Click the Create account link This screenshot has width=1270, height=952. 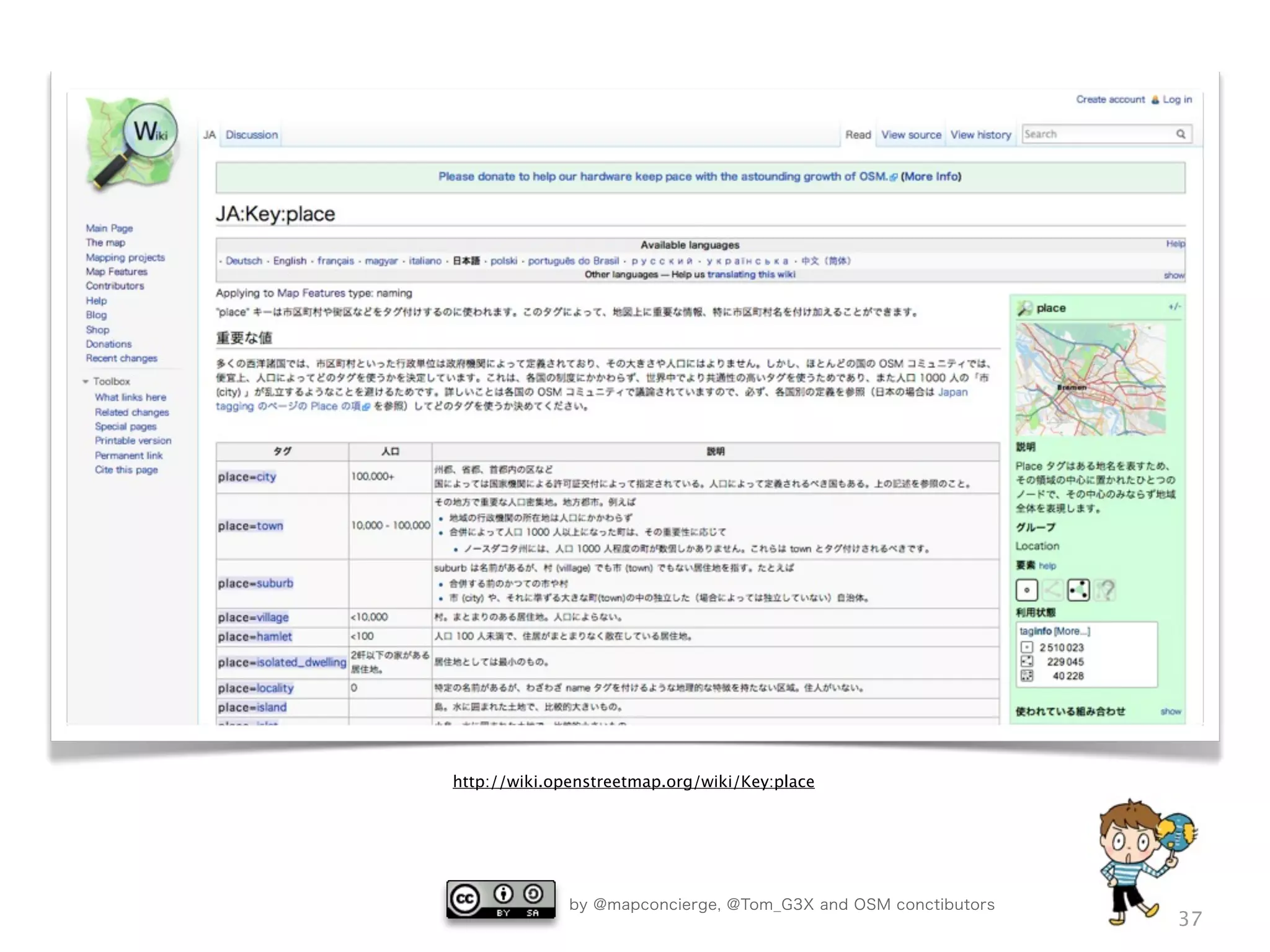coord(1111,100)
